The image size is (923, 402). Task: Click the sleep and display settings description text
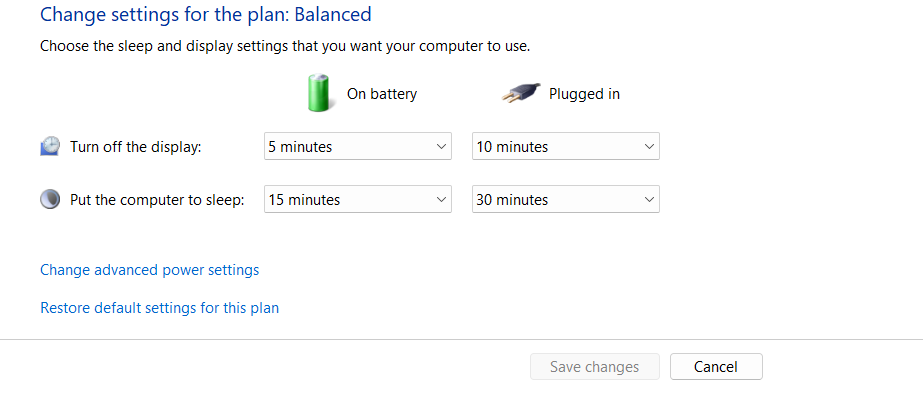[x=285, y=46]
